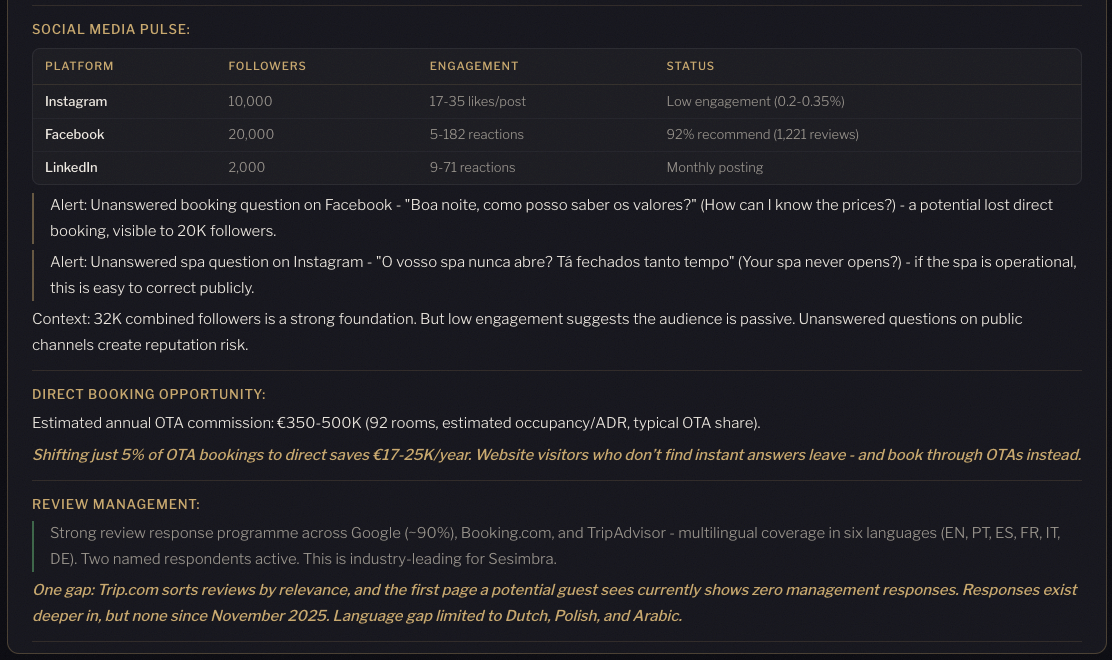Select the unanswered Instagram spa question alert

[562, 274]
